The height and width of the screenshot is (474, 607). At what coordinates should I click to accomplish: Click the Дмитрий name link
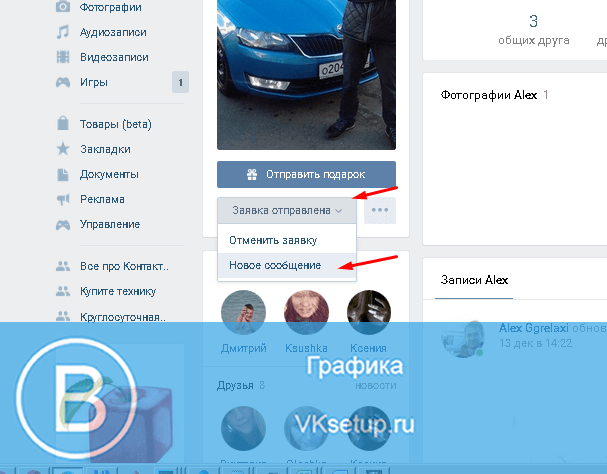(x=243, y=348)
